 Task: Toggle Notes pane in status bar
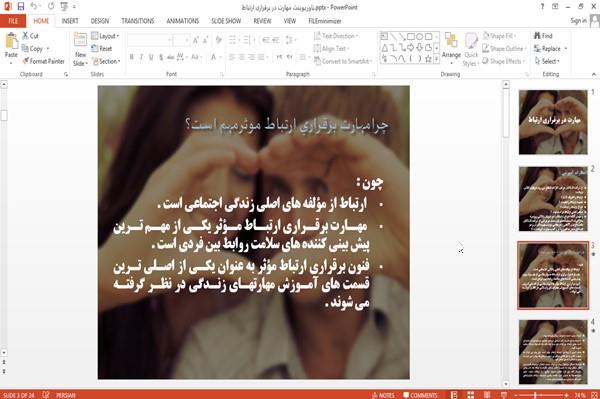pyautogui.click(x=383, y=395)
